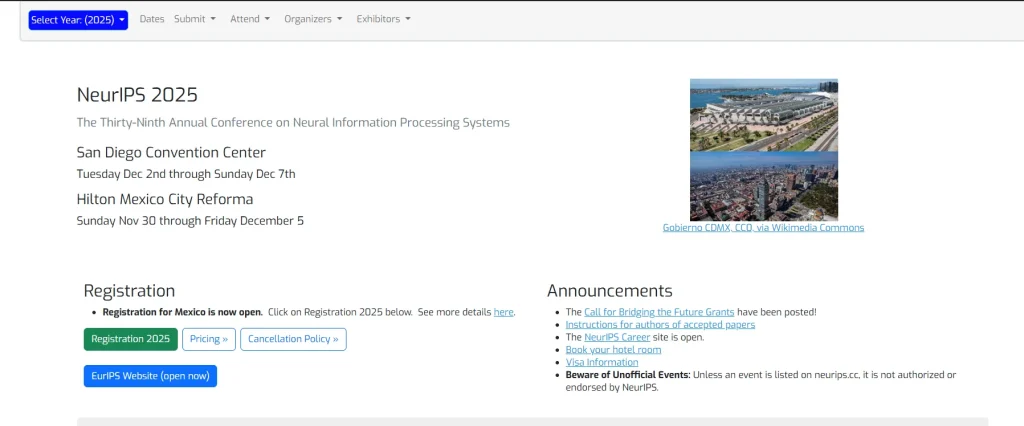Click the Dates menu item
This screenshot has width=1024, height=426.
(x=152, y=19)
